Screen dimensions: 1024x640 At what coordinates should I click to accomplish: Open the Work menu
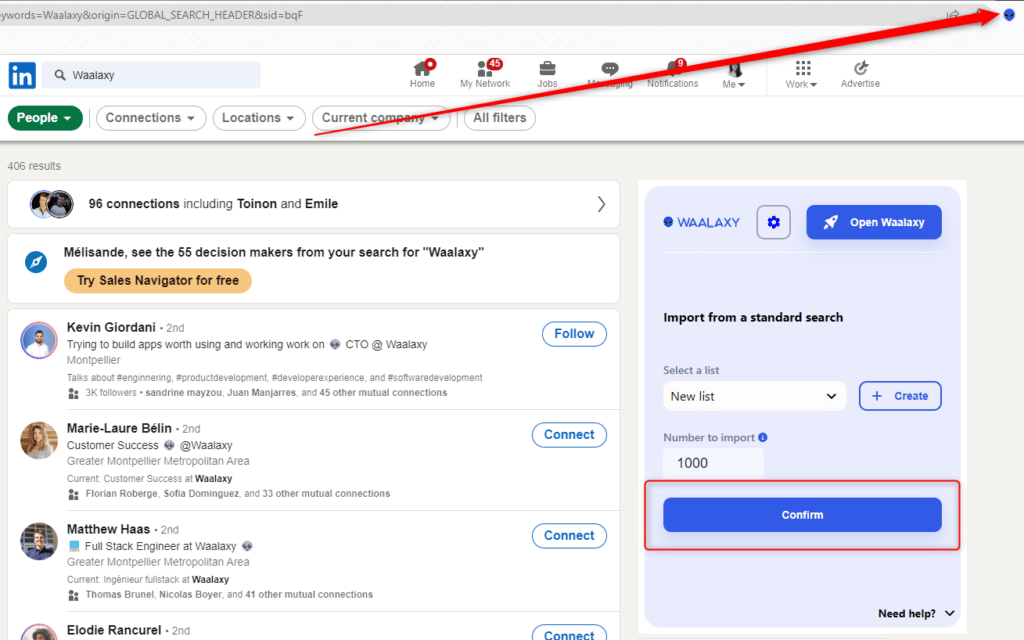tap(801, 71)
